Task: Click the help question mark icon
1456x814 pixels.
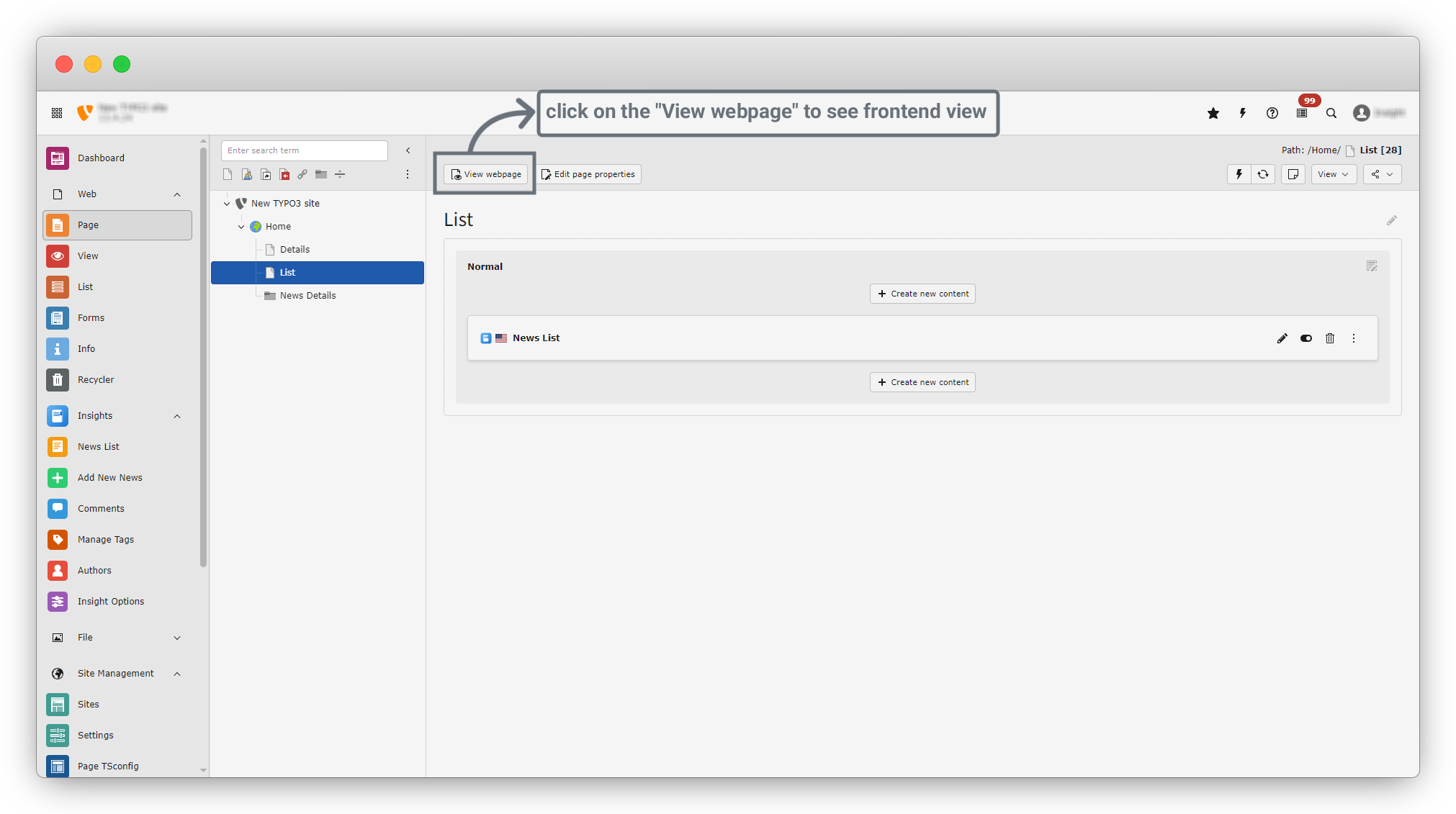Action: coord(1272,113)
